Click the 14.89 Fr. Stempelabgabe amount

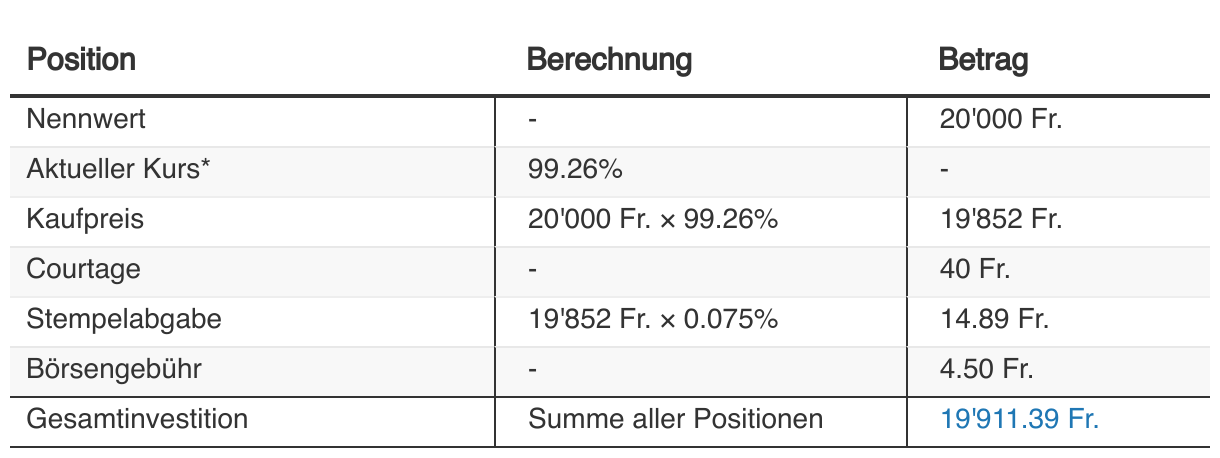[993, 319]
